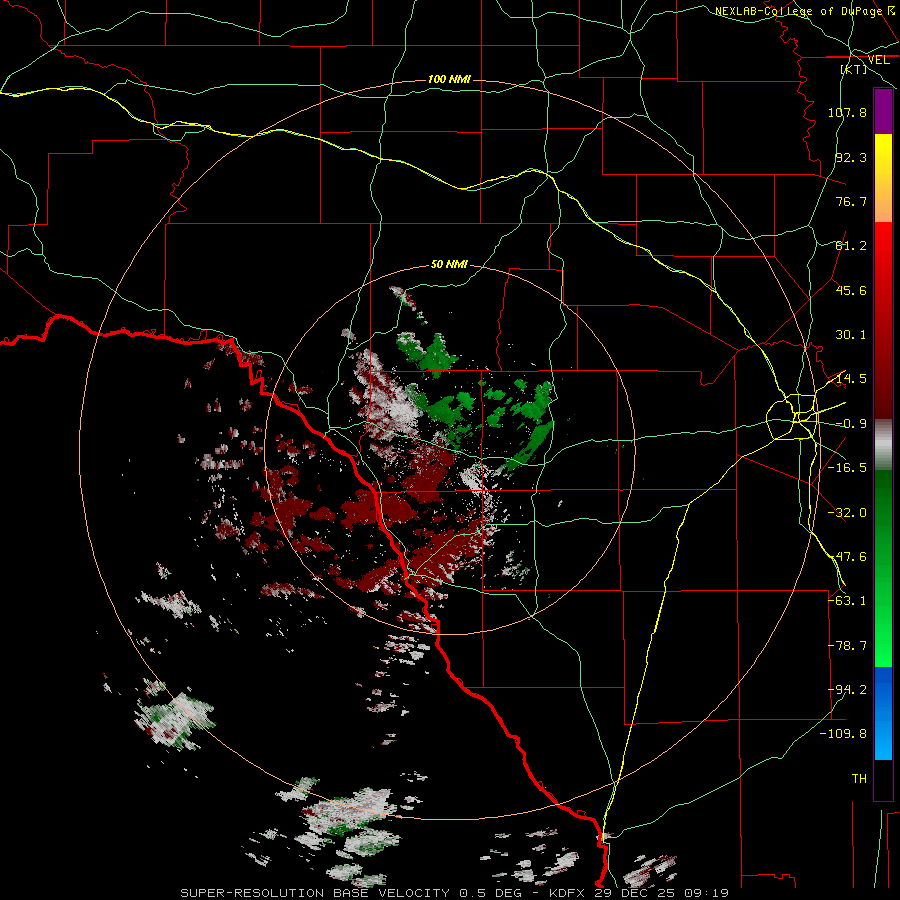Click the 92.3 scale value
This screenshot has width=900, height=900.
click(851, 157)
